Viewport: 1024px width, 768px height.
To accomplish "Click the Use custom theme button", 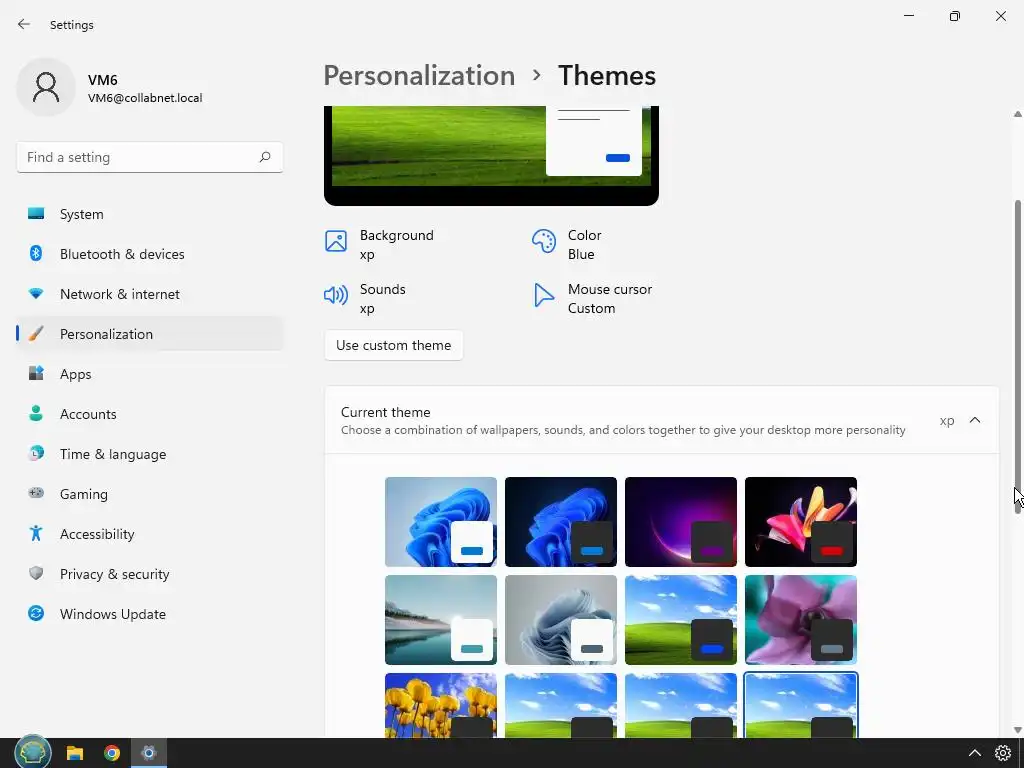I will [393, 345].
